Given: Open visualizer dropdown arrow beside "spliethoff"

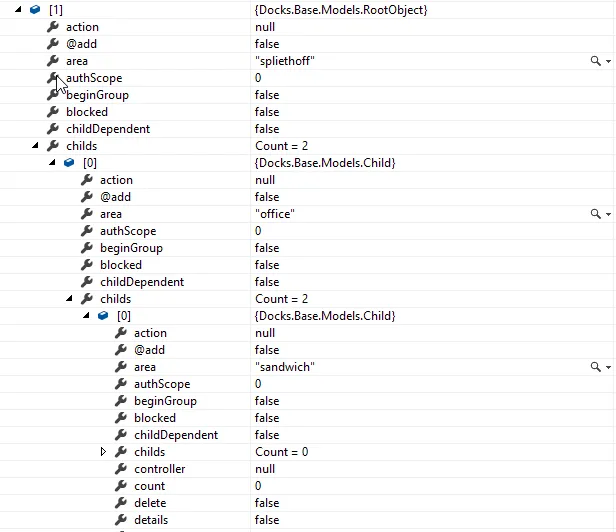Looking at the screenshot, I should pos(608,61).
